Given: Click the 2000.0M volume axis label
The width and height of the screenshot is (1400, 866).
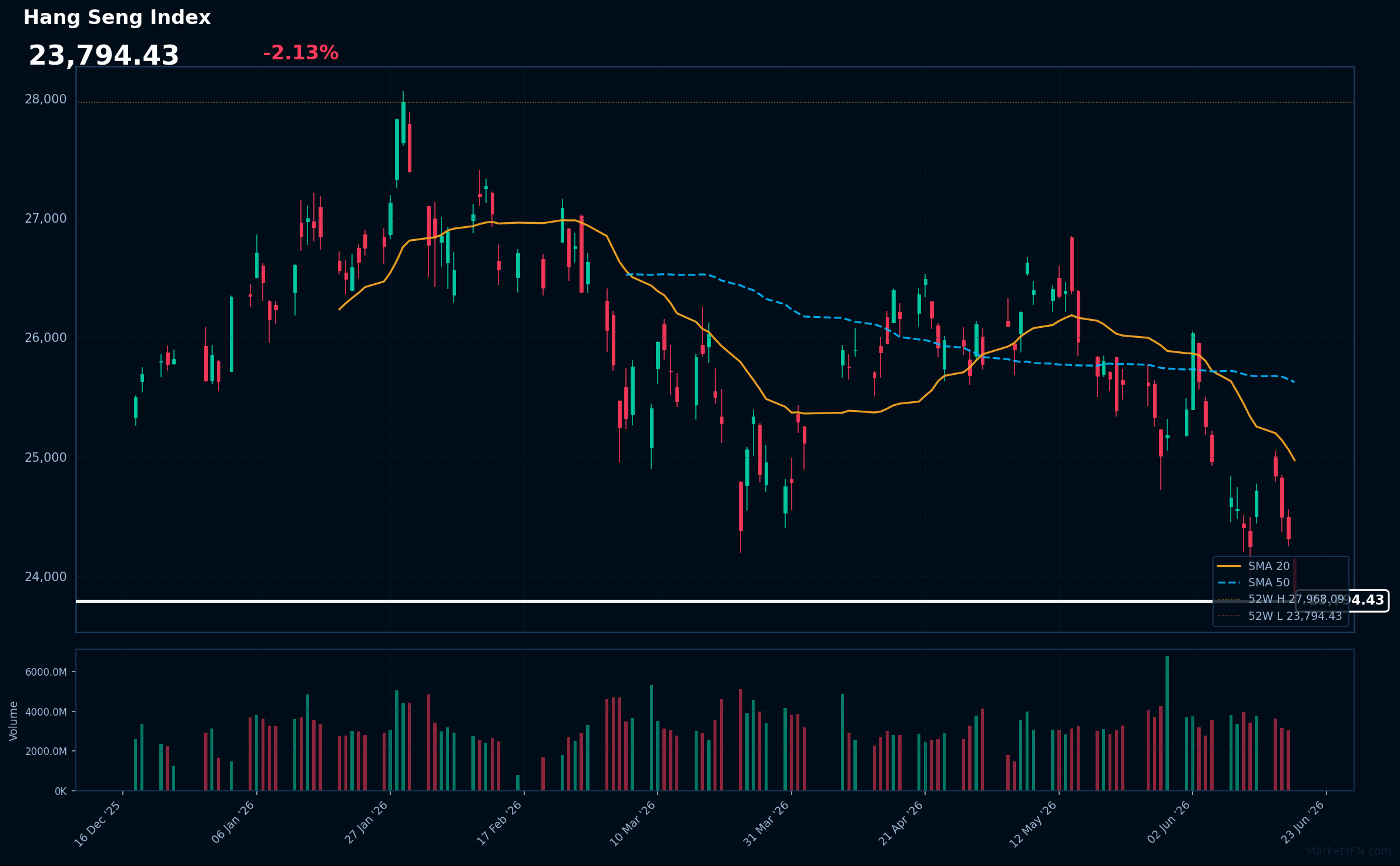Looking at the screenshot, I should pyautogui.click(x=46, y=751).
